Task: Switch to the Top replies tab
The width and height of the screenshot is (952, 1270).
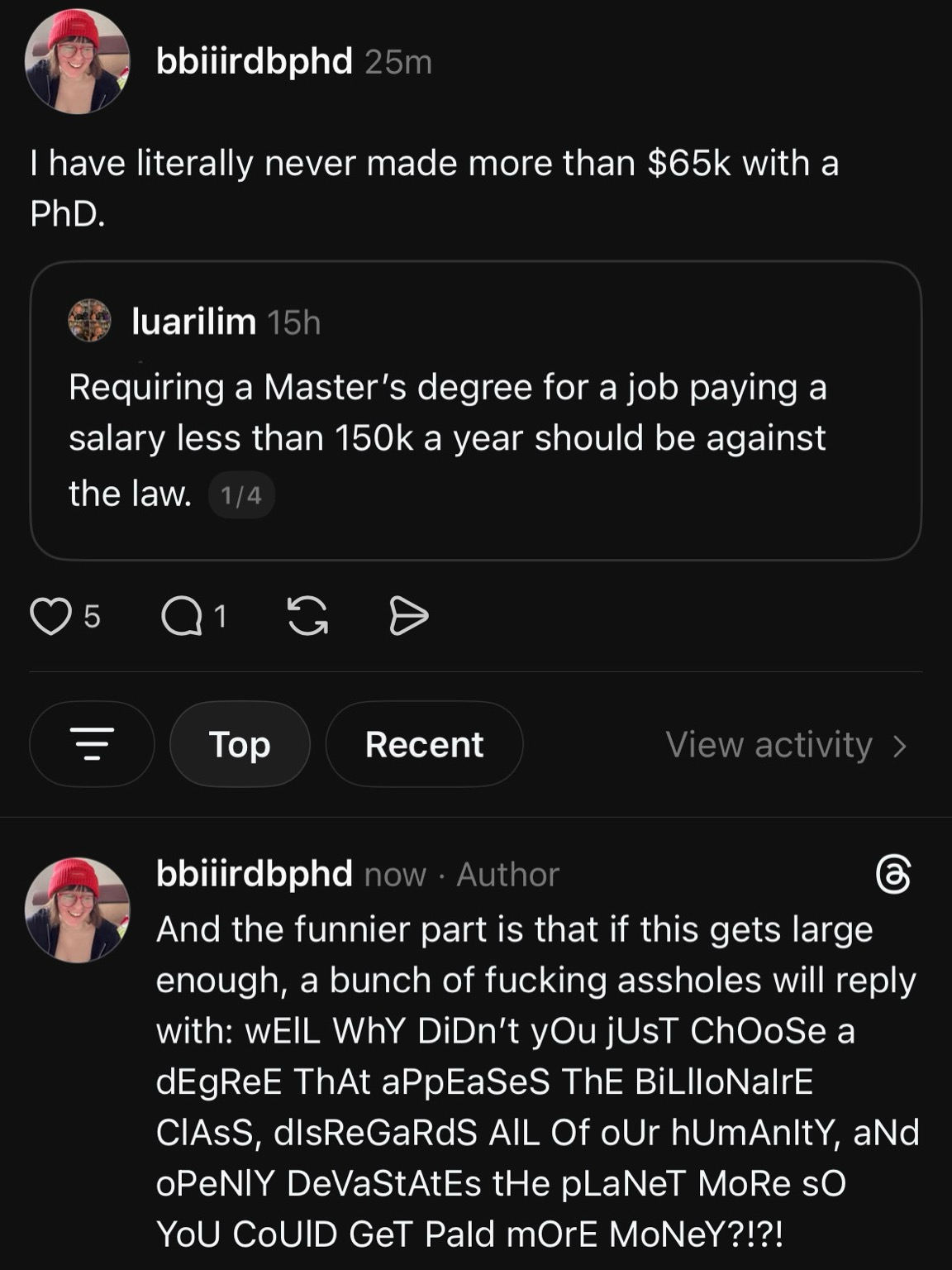Action: pyautogui.click(x=240, y=744)
